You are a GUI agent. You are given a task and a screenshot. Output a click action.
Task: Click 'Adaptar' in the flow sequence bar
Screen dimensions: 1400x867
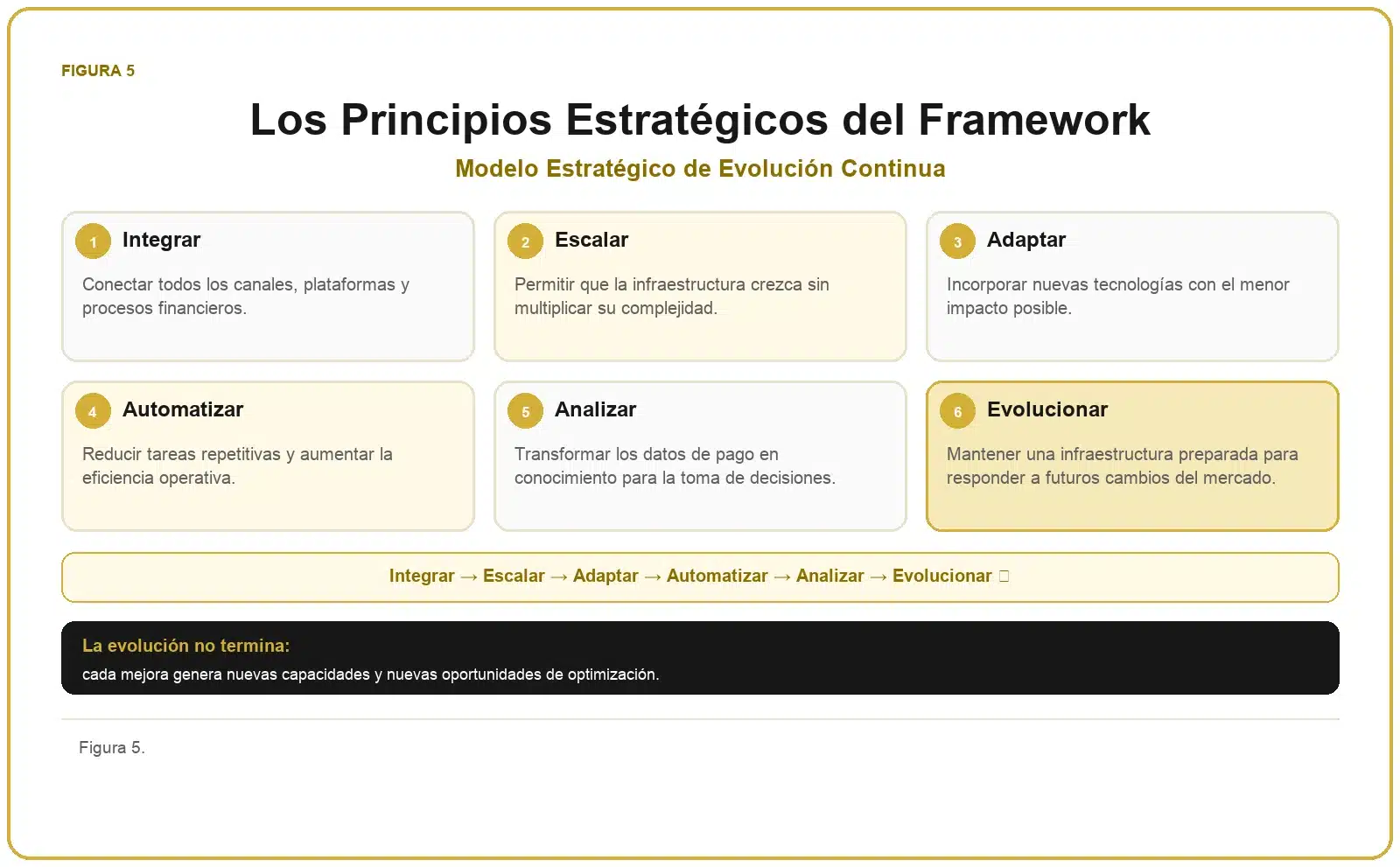[605, 576]
